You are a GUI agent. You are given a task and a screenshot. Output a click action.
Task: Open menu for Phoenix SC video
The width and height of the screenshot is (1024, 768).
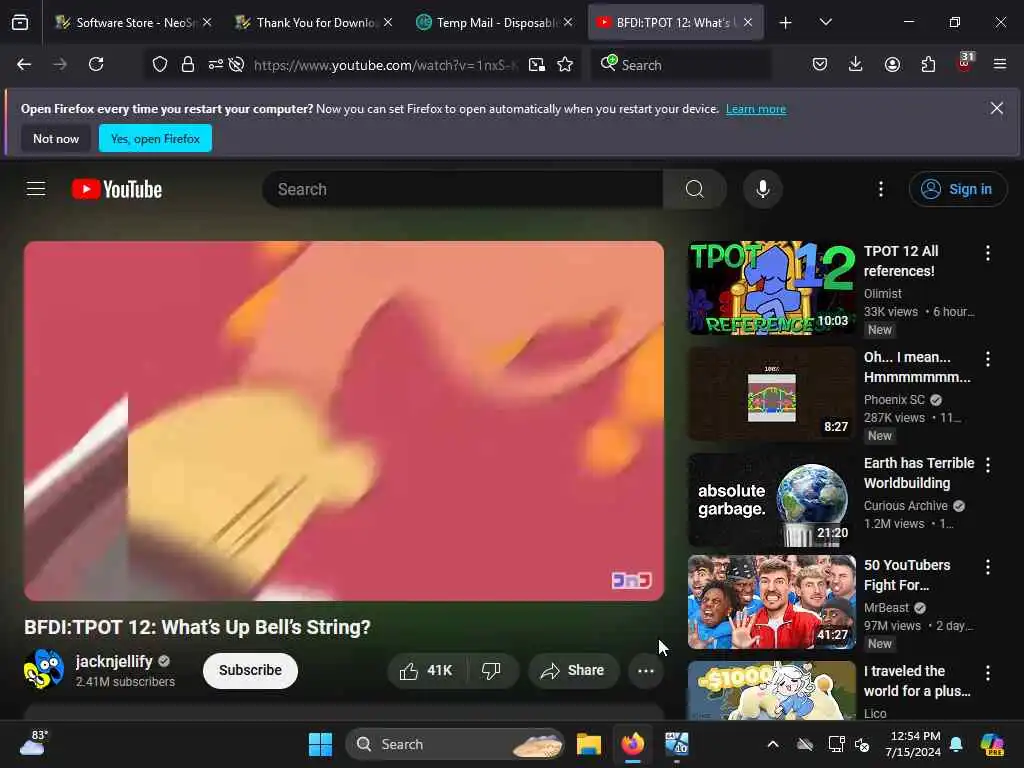point(988,359)
